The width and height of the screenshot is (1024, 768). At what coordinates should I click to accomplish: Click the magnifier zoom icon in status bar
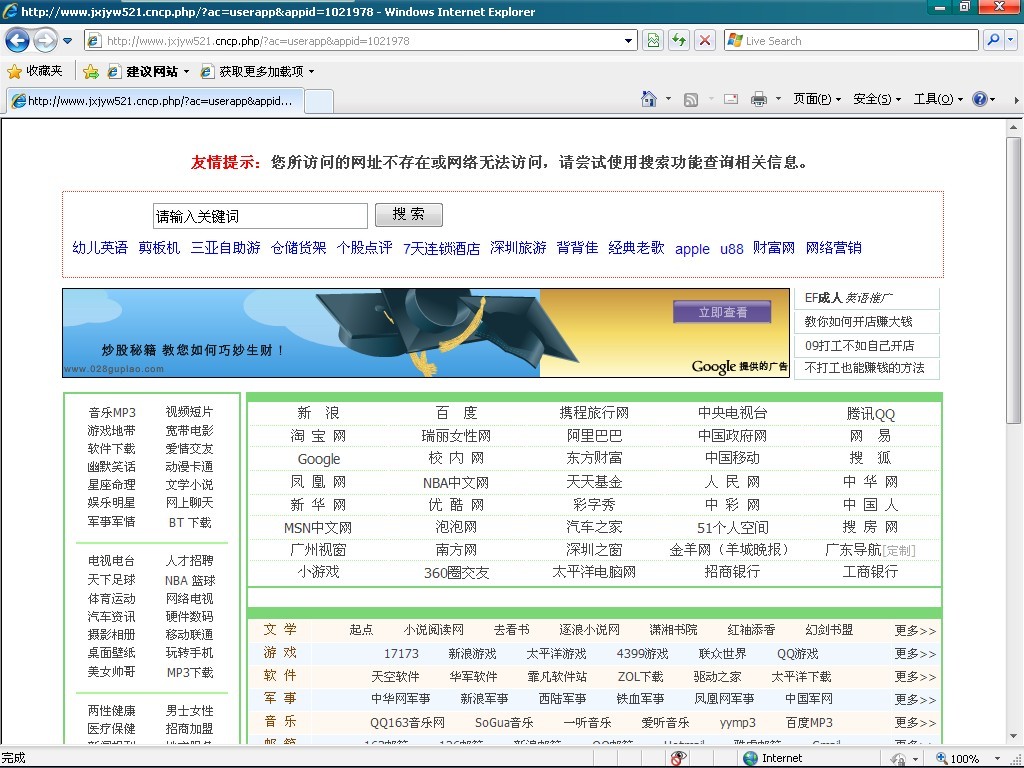pyautogui.click(x=942, y=758)
